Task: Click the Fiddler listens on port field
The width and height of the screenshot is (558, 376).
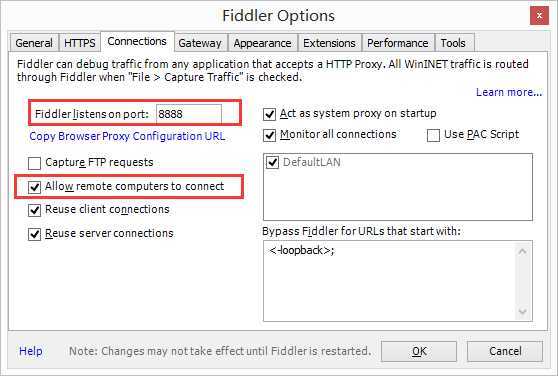Action: tap(189, 114)
